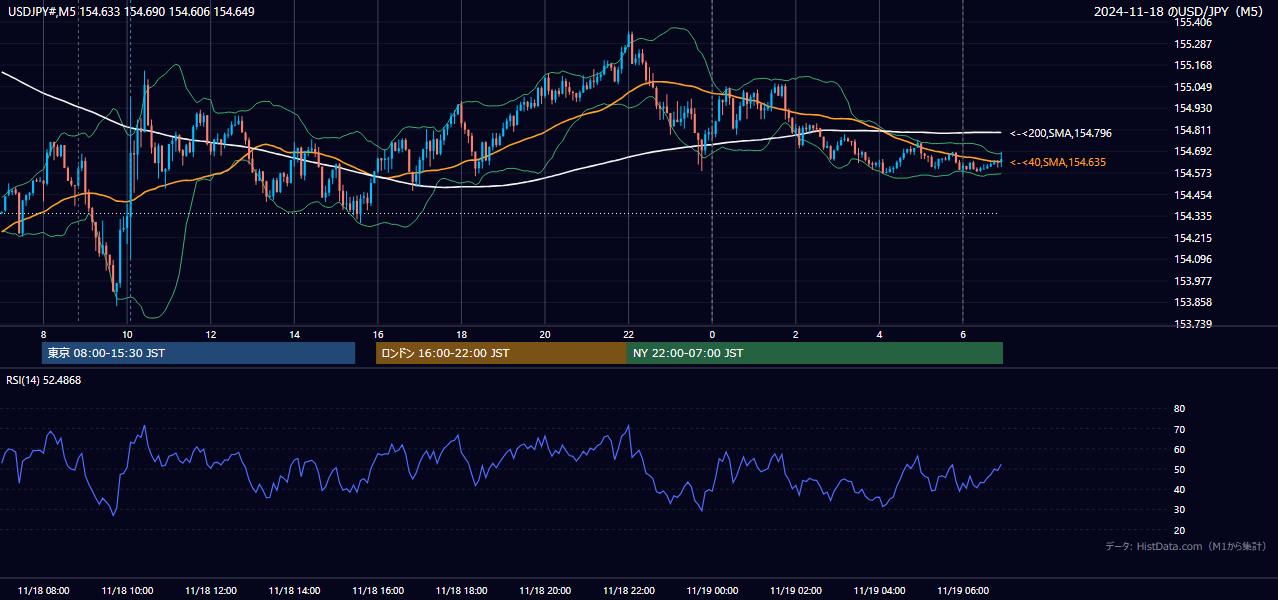1278x600 pixels.
Task: Click RSI scale level 30
Action: 1179,509
